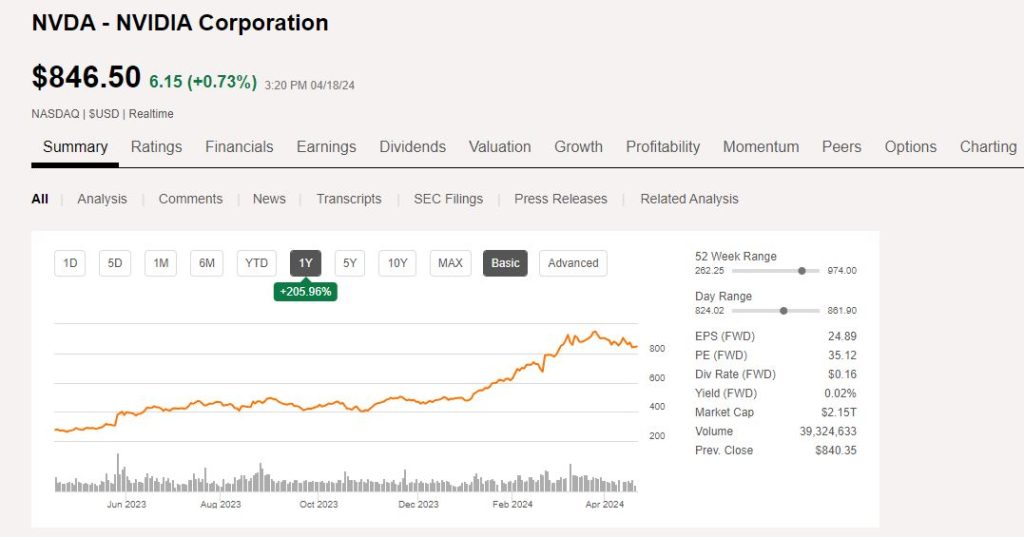View Press Releases filter
The width and height of the screenshot is (1024, 537).
560,199
